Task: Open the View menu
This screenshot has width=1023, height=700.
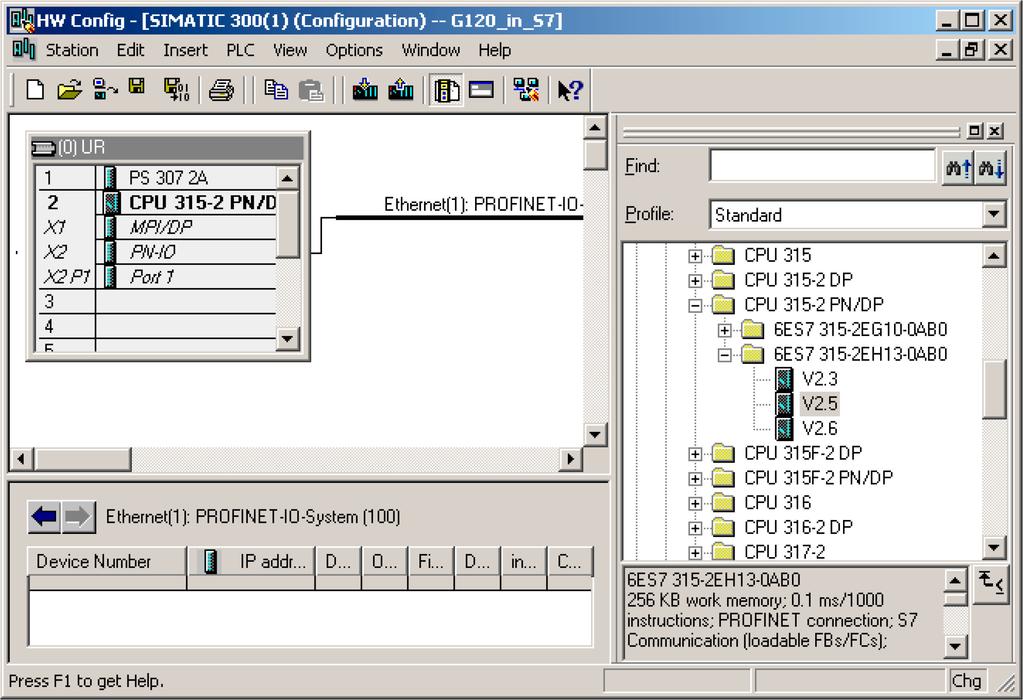Action: tap(290, 50)
